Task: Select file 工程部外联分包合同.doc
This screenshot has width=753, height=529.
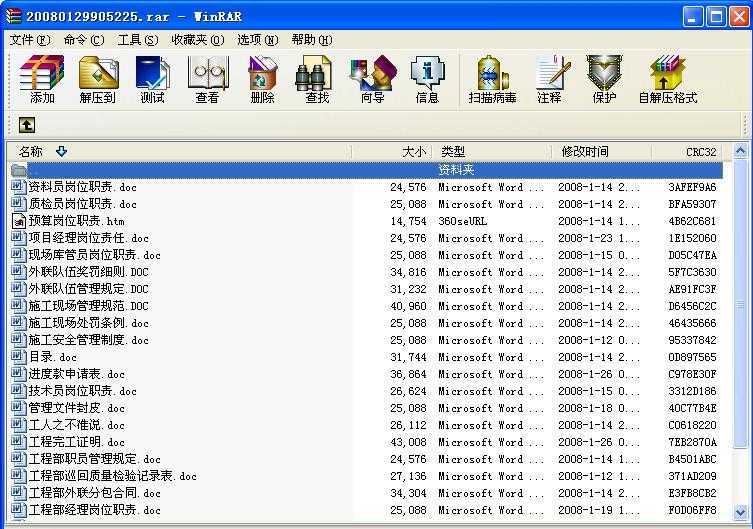Action: click(95, 493)
